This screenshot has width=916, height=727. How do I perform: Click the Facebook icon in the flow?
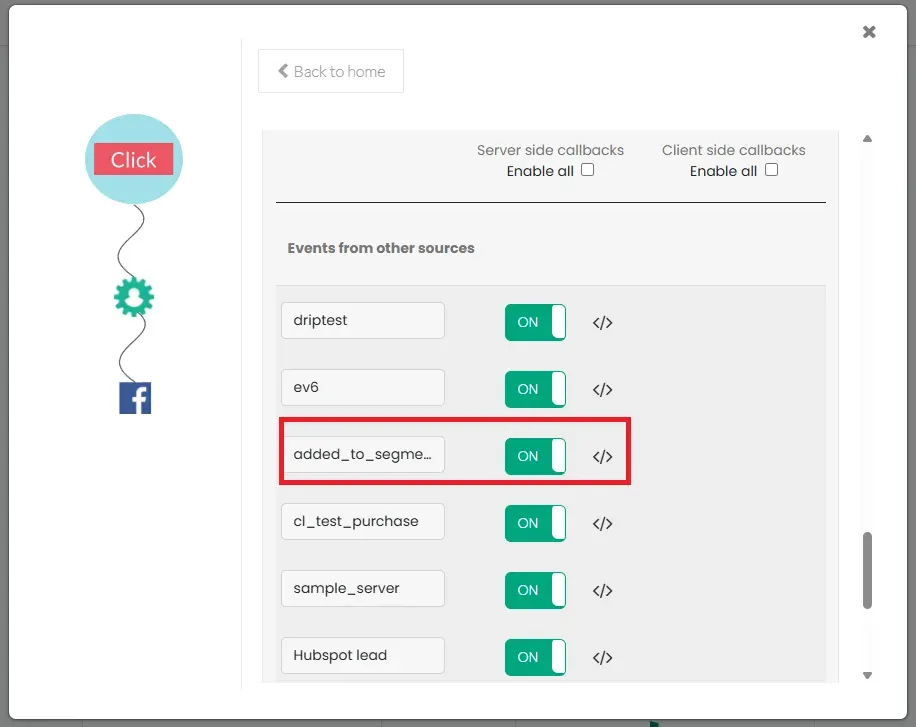(x=135, y=398)
